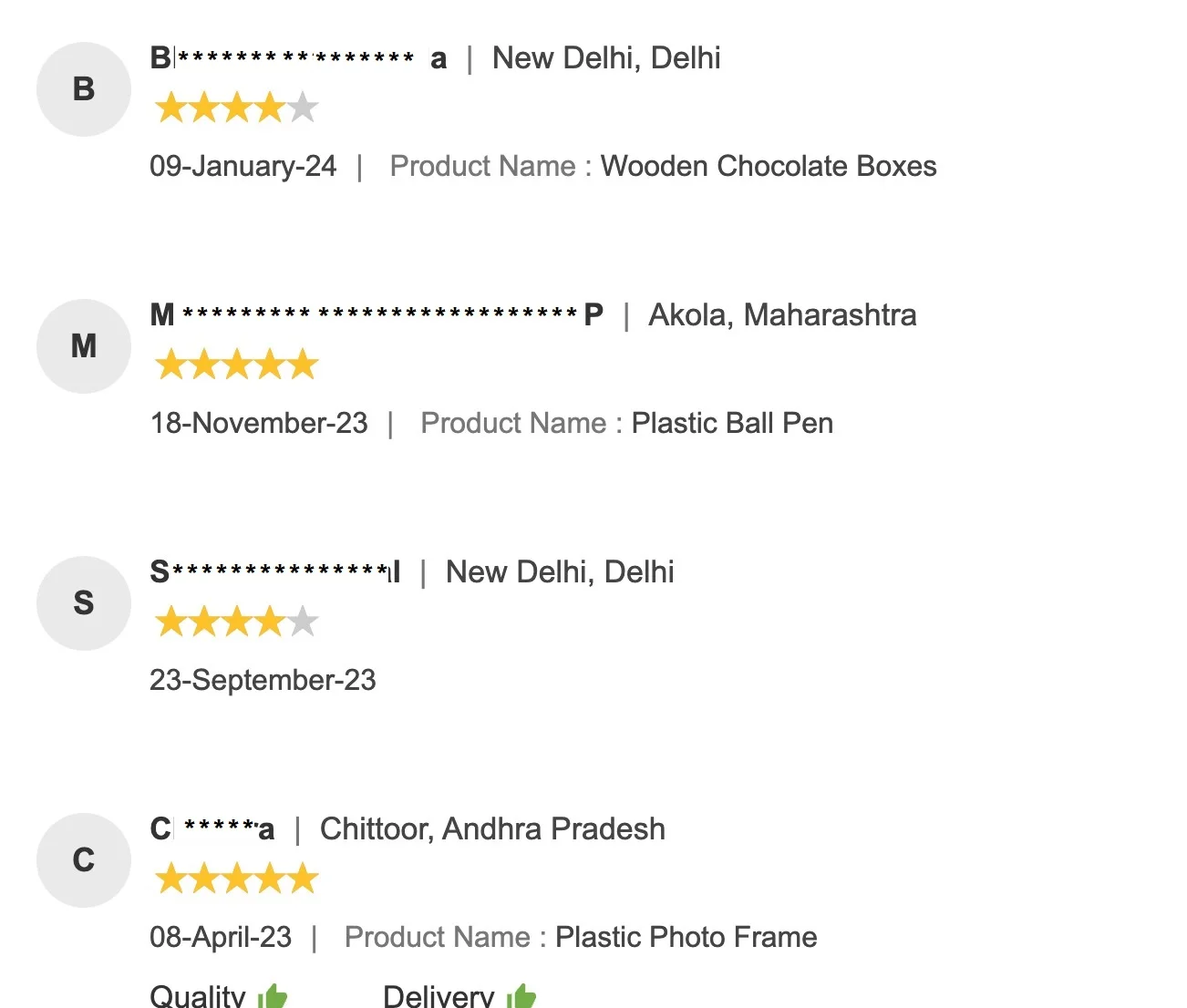Click the 23-September-23 review date
Screen dimensions: 1187x1008
click(263, 681)
